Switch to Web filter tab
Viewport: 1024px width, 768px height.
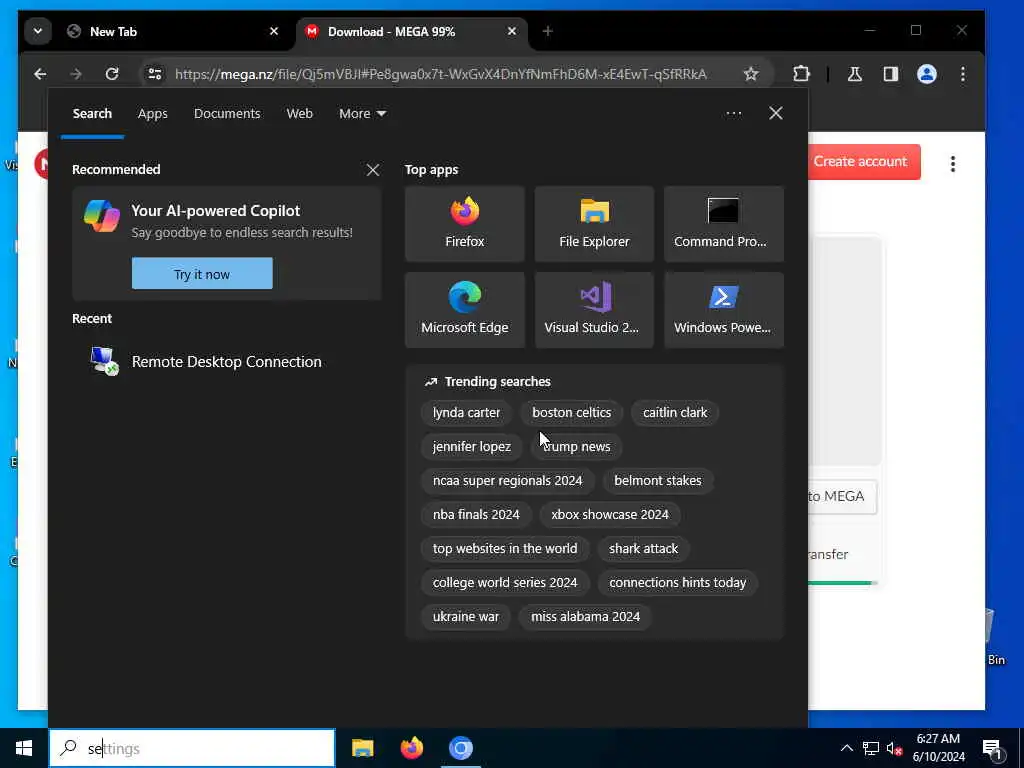click(300, 114)
